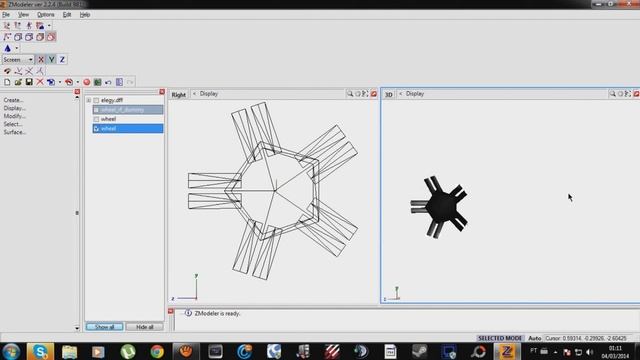This screenshot has width=640, height=360.
Task: Open the Modify... command group
Action: (14, 116)
